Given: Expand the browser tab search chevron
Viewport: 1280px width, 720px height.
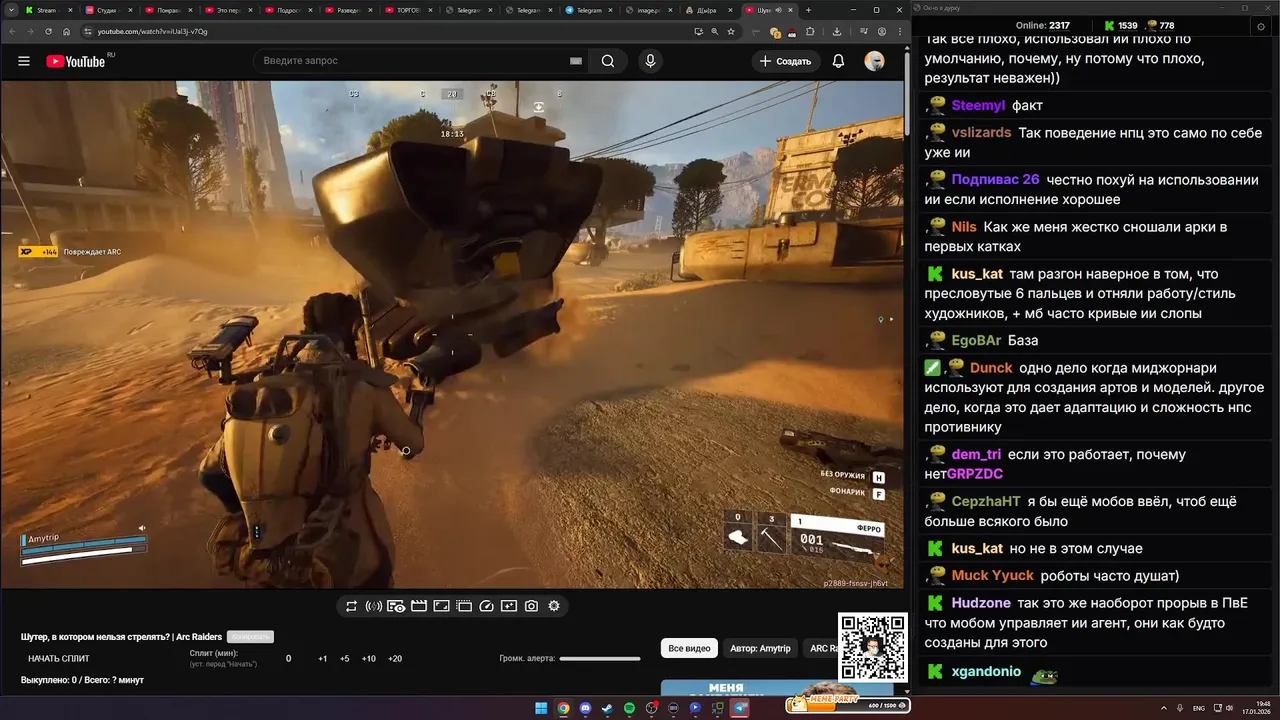Looking at the screenshot, I should [11, 10].
